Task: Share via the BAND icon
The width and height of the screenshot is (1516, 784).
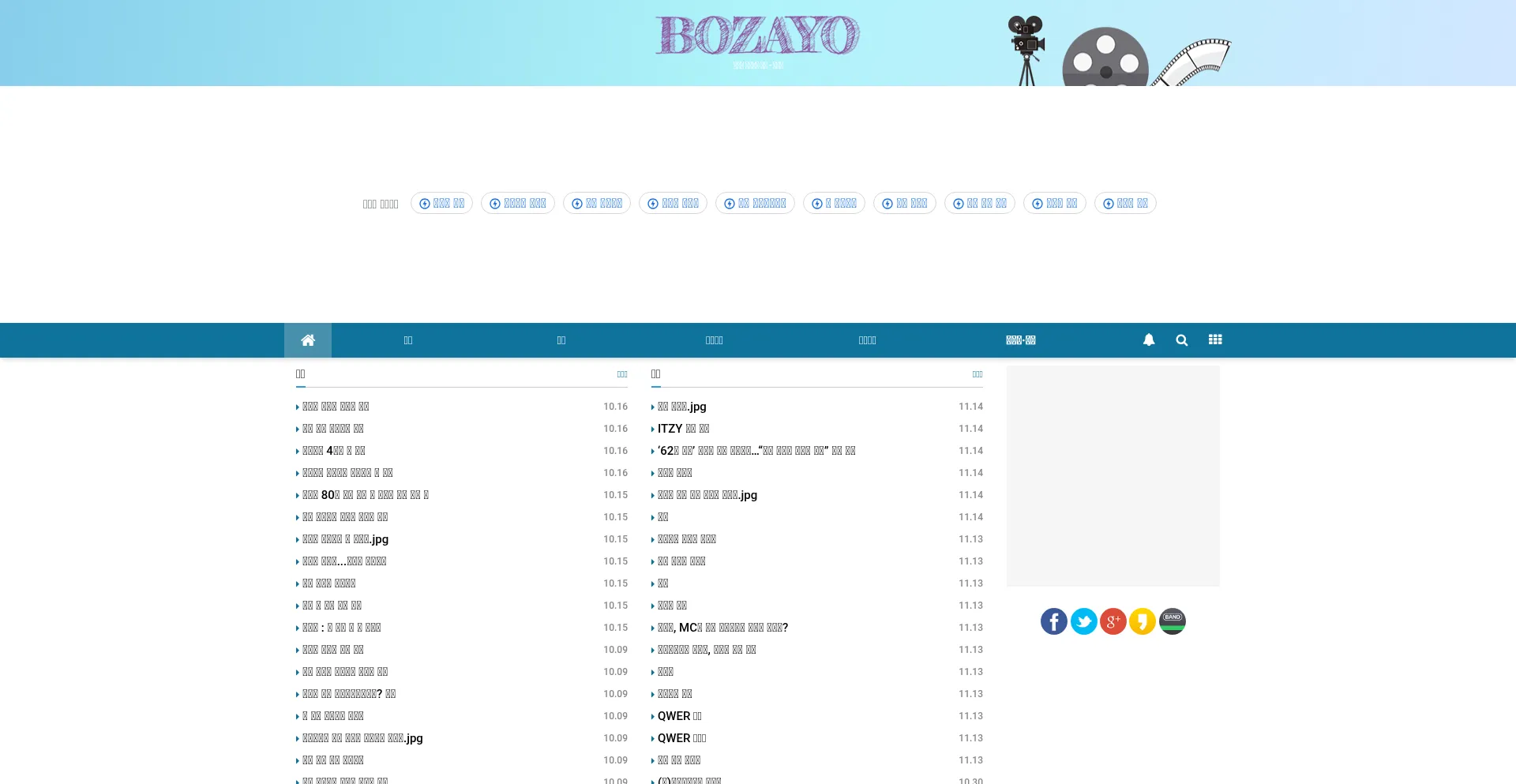Action: [1173, 621]
